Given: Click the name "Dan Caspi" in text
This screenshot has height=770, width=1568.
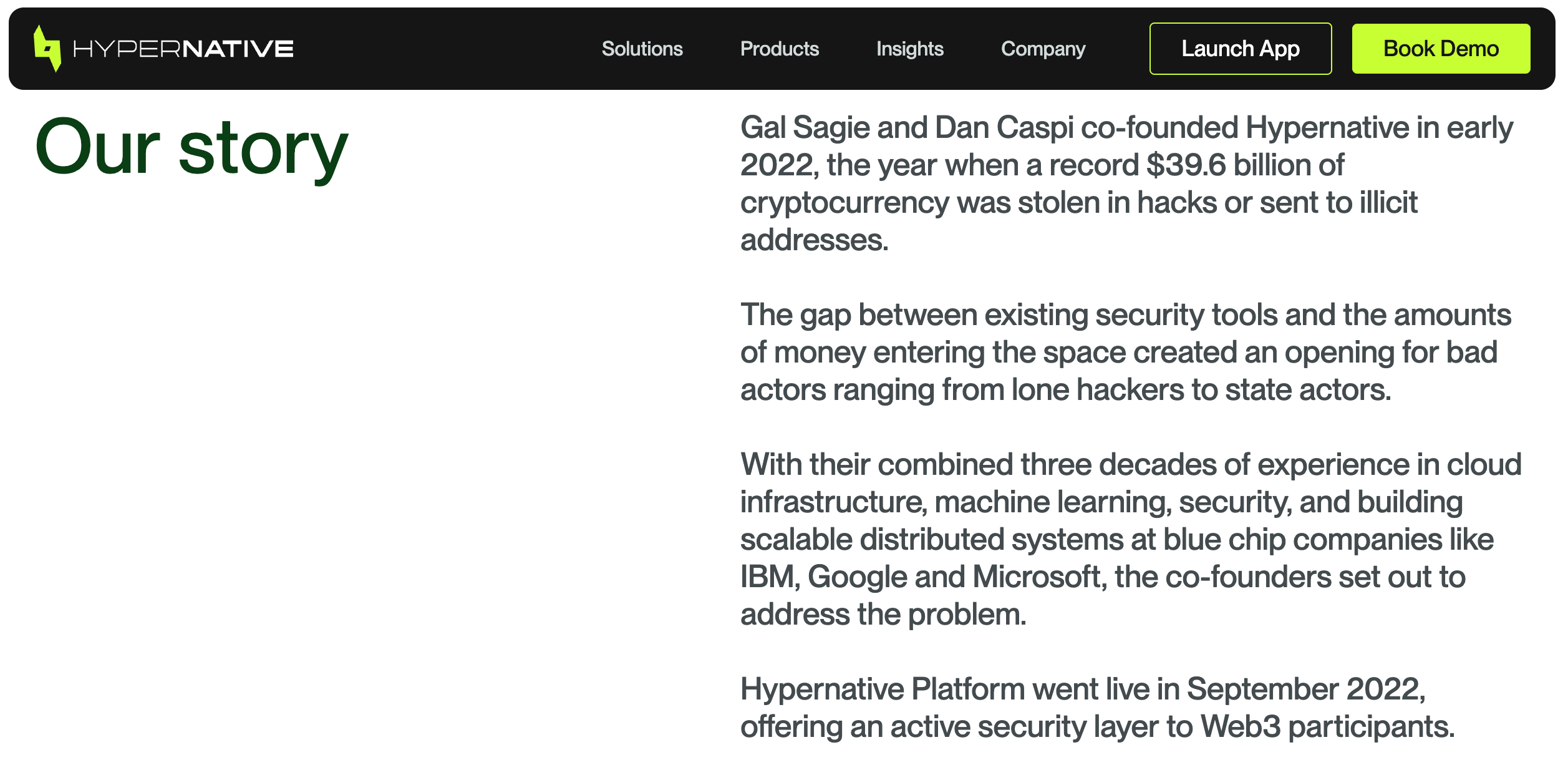Looking at the screenshot, I should (1004, 128).
